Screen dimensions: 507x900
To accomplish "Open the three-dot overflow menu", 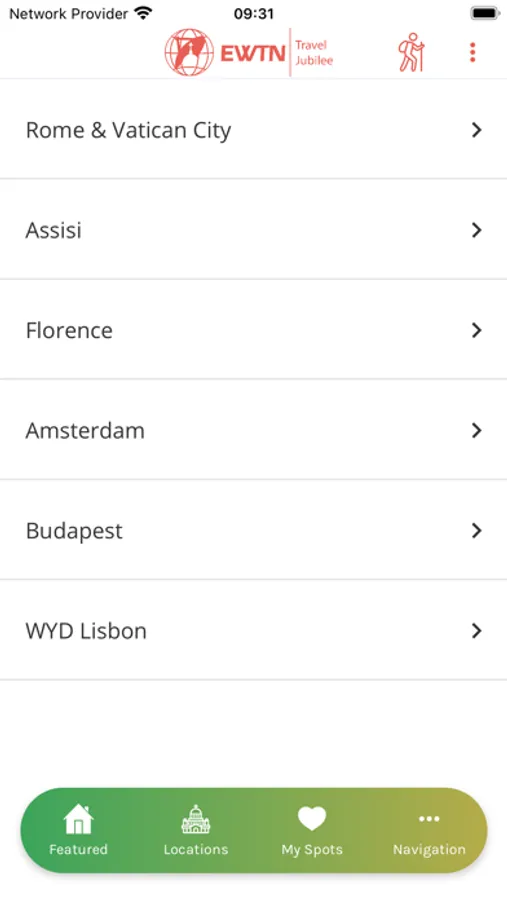I will [x=473, y=52].
